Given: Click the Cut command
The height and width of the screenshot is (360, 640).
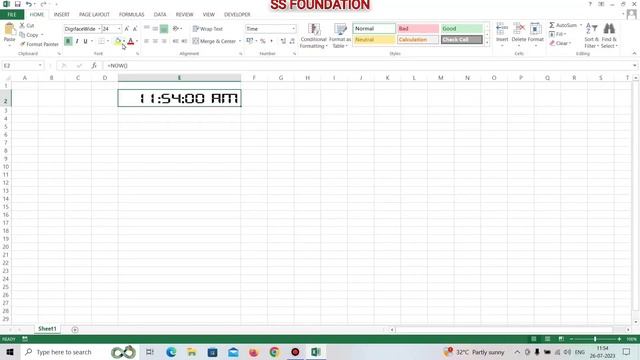Looking at the screenshot, I should [27, 25].
